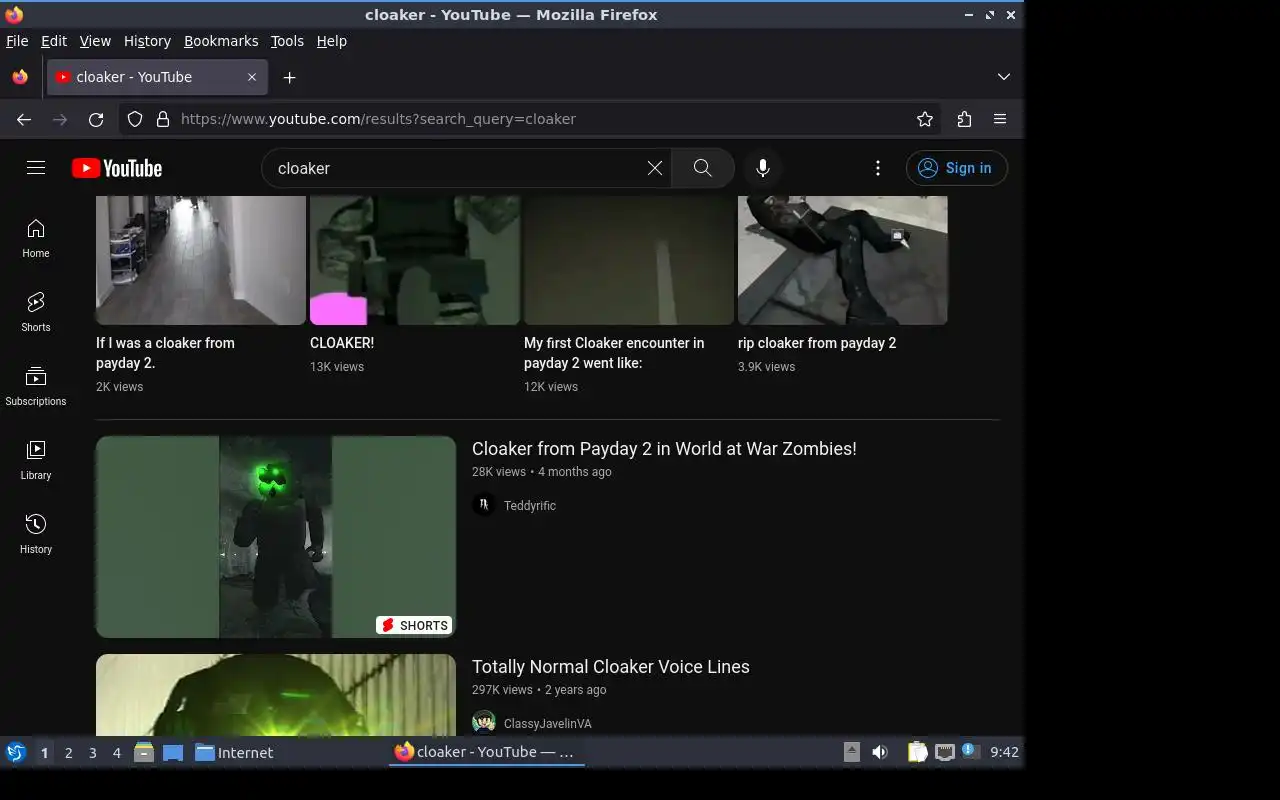Click the site padlock icon

pyautogui.click(x=163, y=119)
